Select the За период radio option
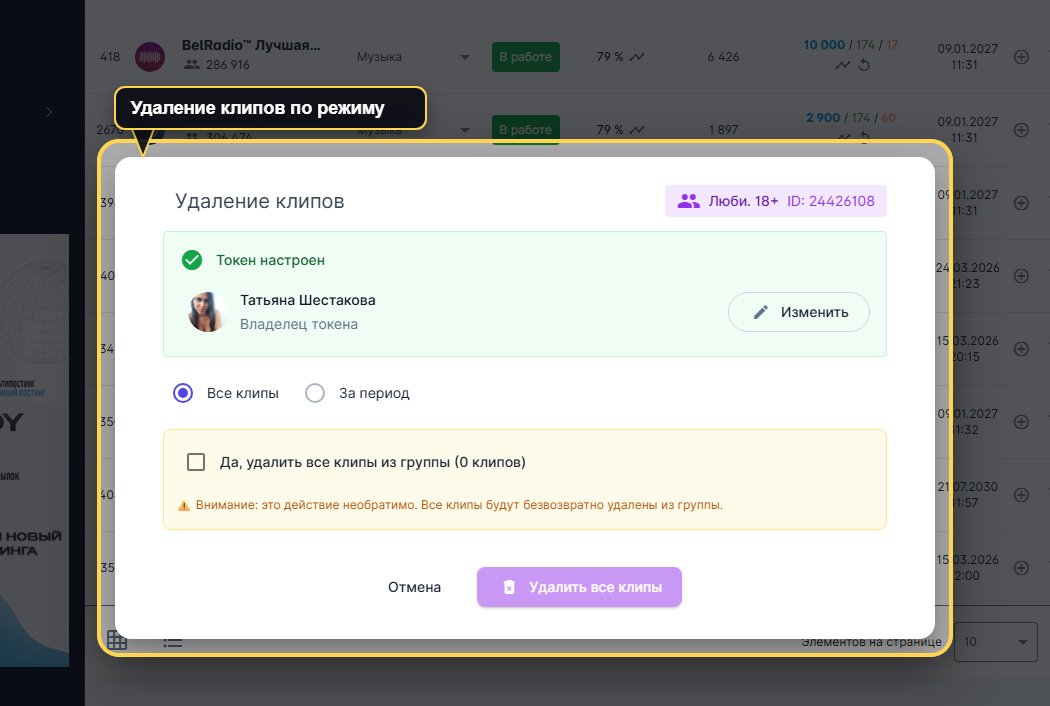Viewport: 1050px width, 706px height. (x=315, y=393)
